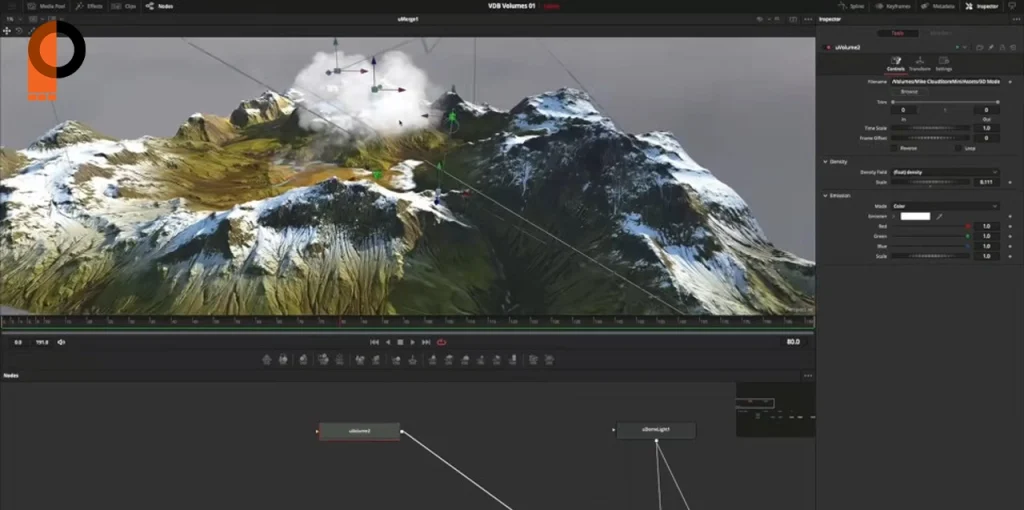Click the eyedropper next to Emission color
Image resolution: width=1024 pixels, height=510 pixels.
point(940,216)
